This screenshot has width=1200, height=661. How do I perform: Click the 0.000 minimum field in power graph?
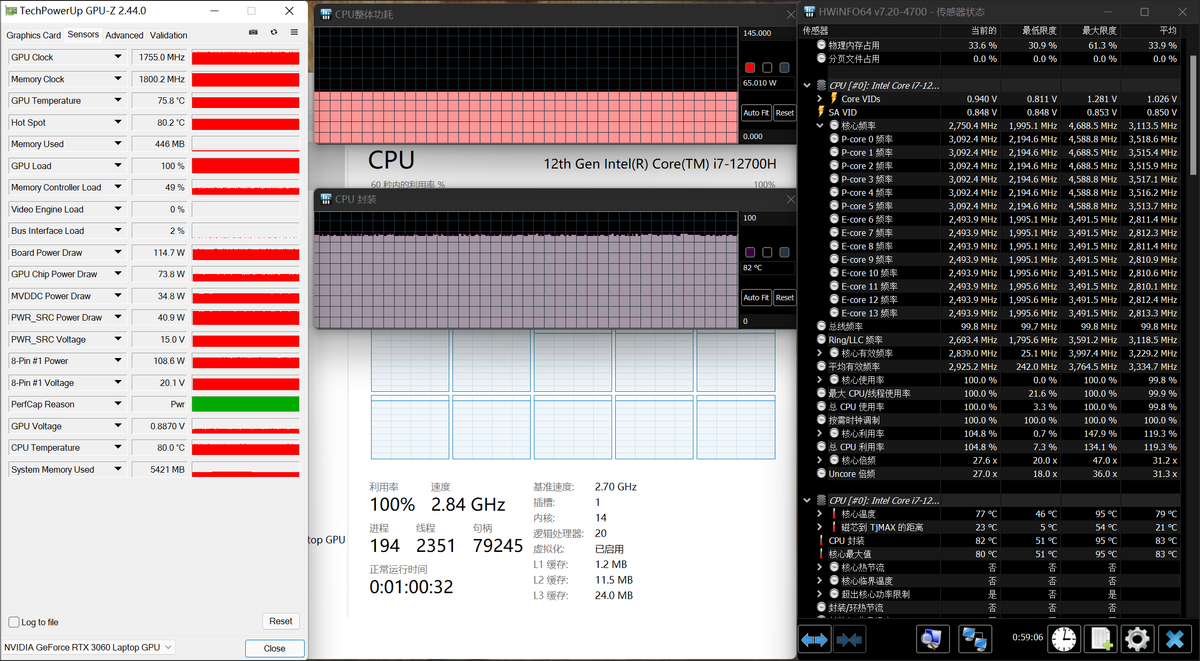[767, 136]
